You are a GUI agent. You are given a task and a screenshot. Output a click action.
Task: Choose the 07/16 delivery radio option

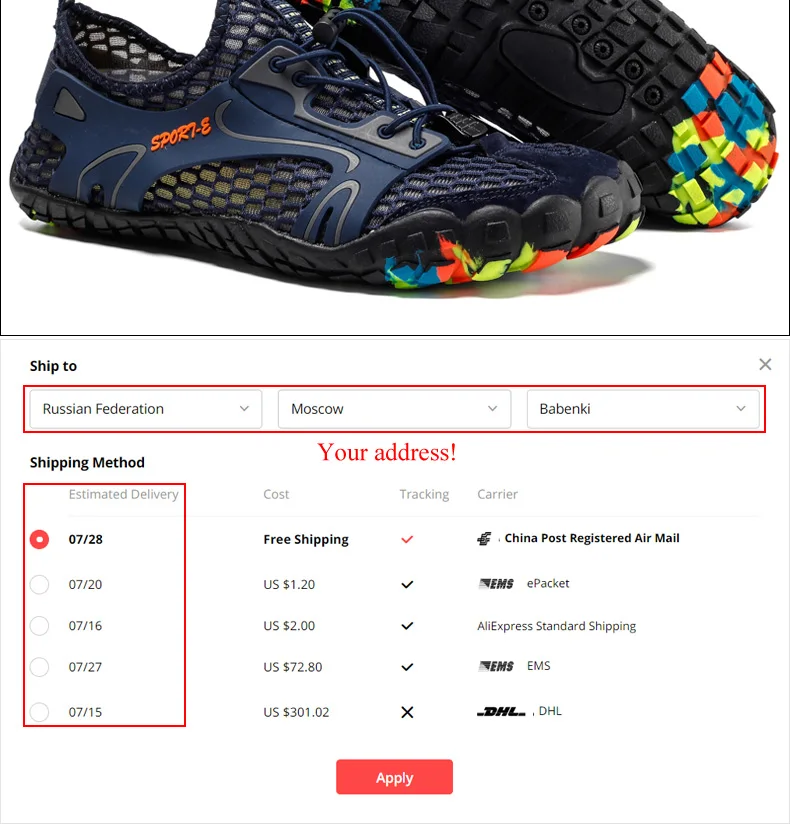pyautogui.click(x=40, y=626)
